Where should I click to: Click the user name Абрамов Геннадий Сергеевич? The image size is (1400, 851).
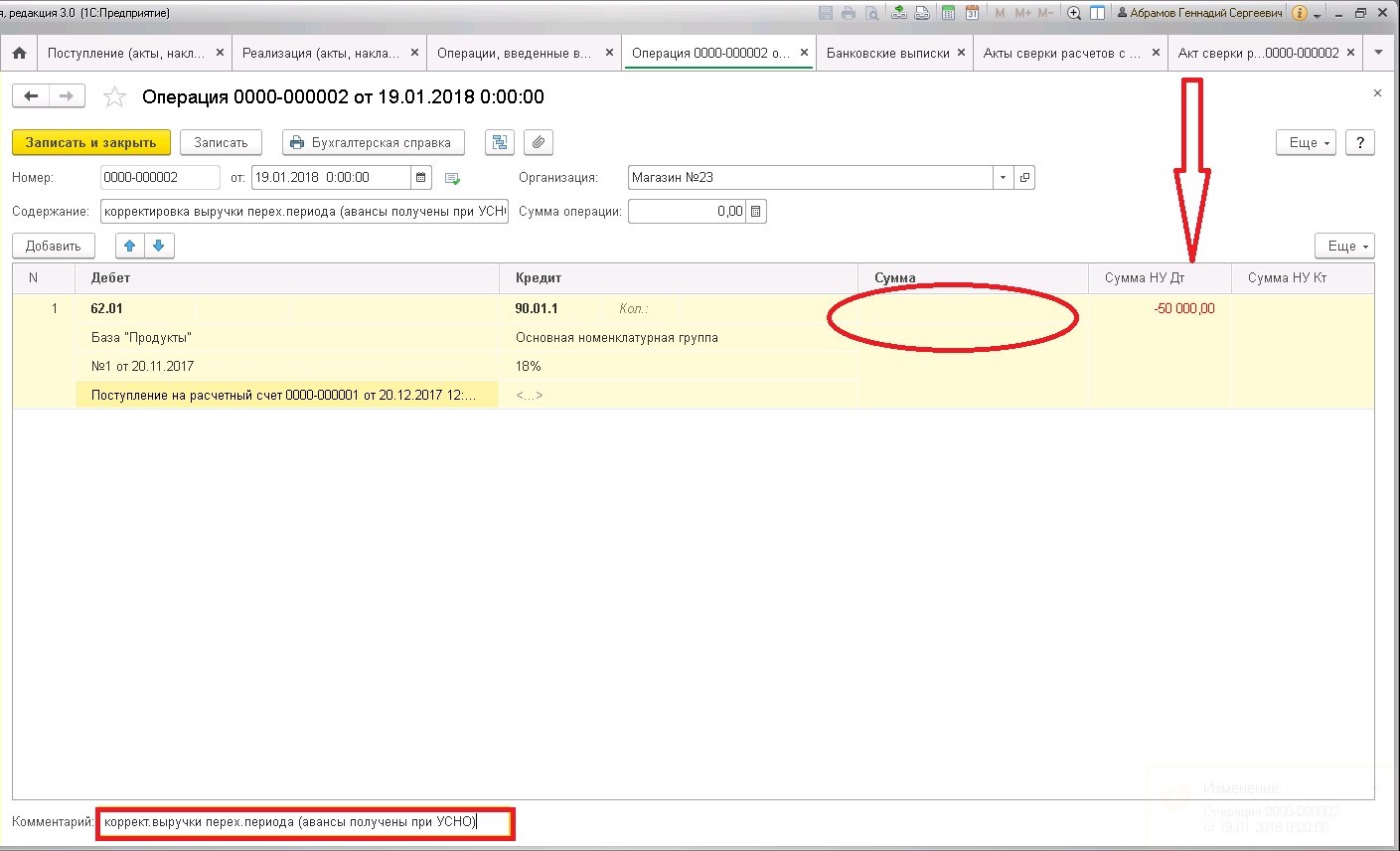(x=1206, y=13)
